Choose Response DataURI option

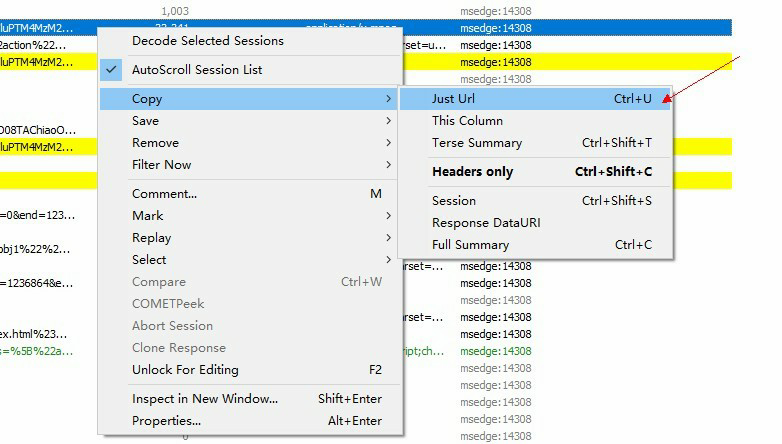485,223
